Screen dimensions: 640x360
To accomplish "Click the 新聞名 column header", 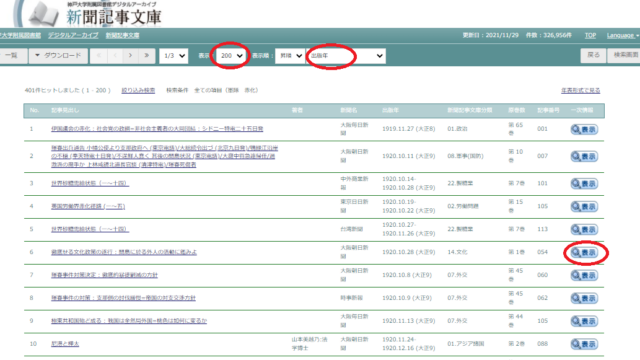I will coord(349,110).
